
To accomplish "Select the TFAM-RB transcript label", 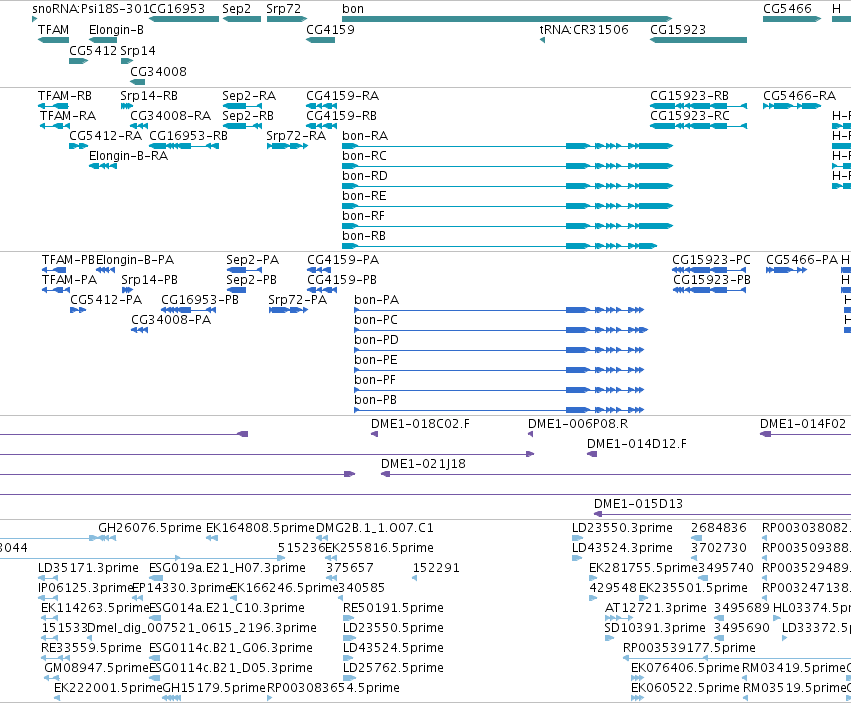I will (x=65, y=96).
